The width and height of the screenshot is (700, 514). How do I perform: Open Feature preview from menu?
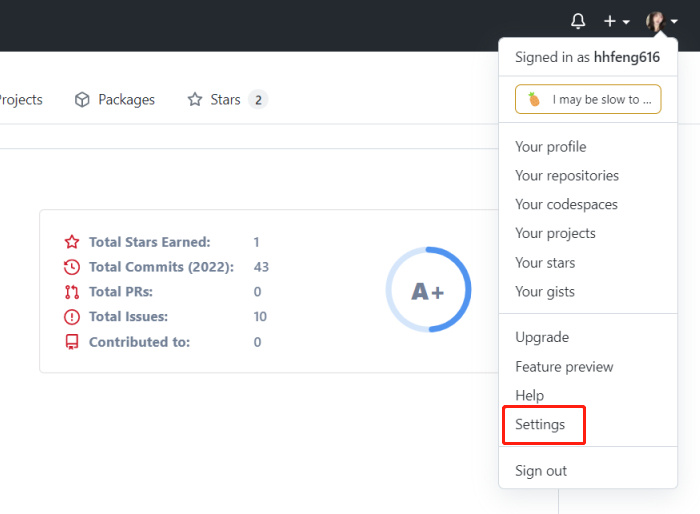(x=564, y=367)
